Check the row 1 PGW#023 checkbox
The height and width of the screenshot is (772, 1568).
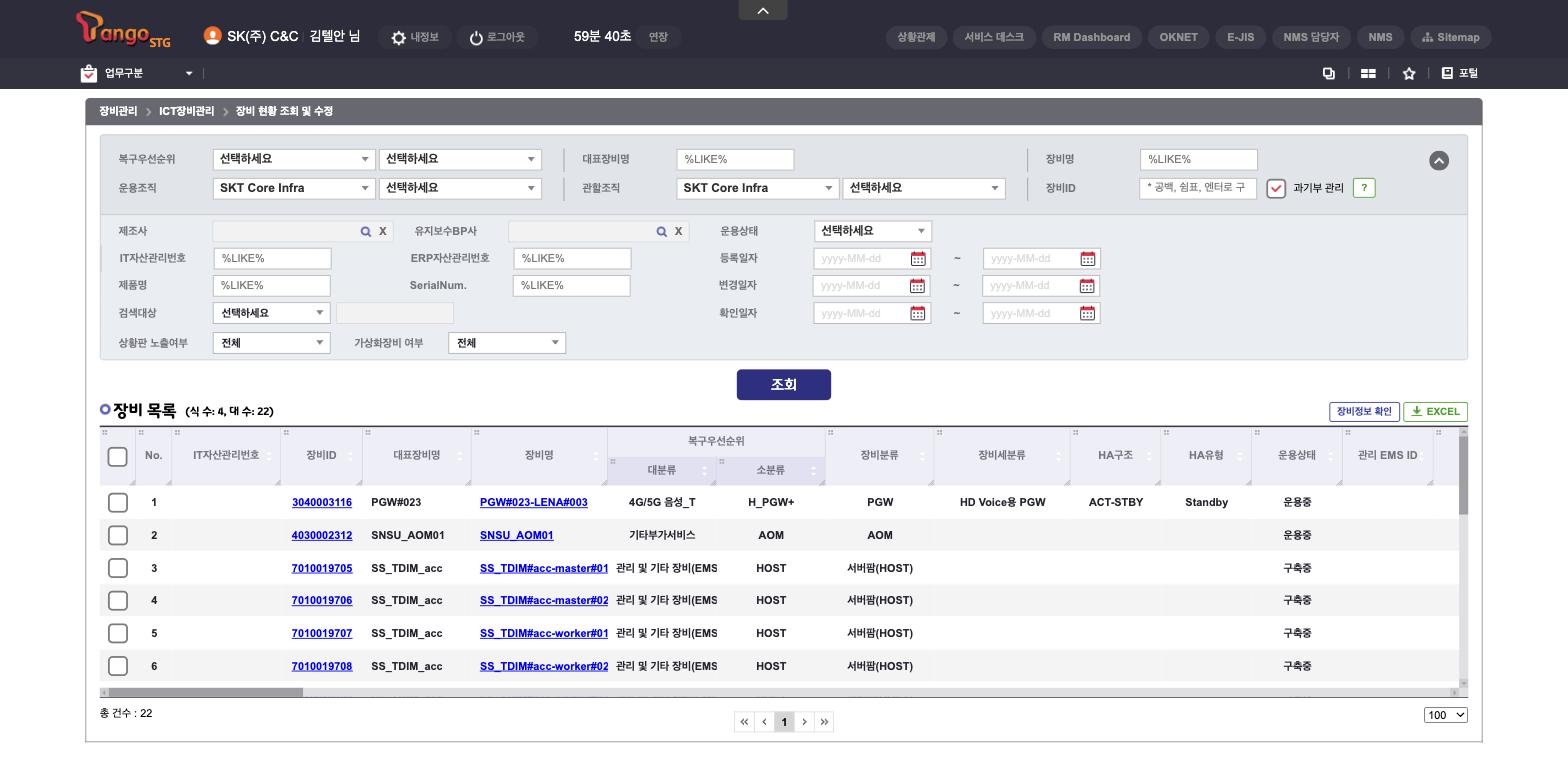(118, 502)
